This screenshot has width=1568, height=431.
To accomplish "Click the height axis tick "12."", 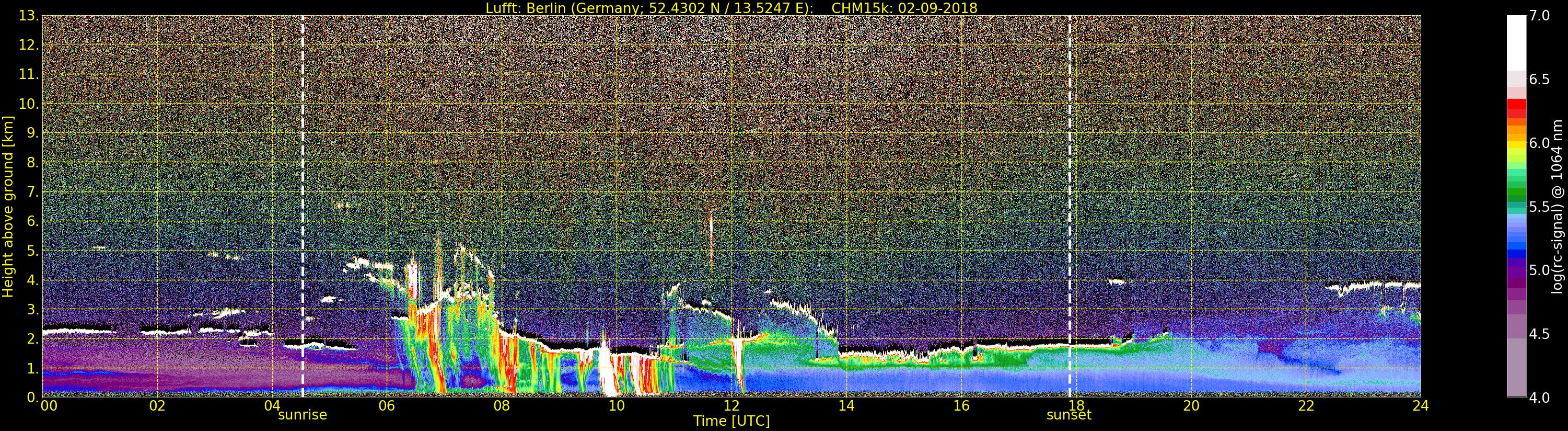I will coord(29,45).
